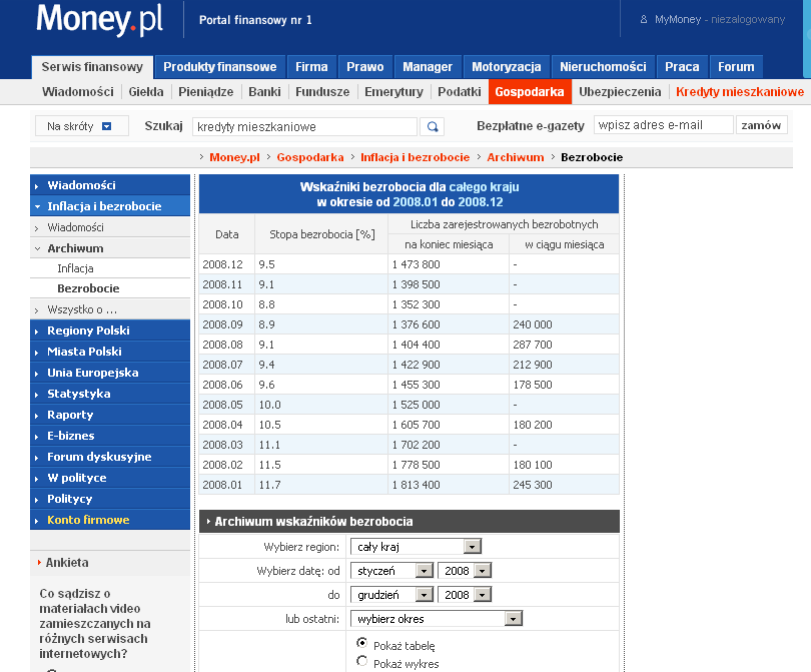Click the zamów button
Image resolution: width=811 pixels, height=672 pixels.
pyautogui.click(x=761, y=125)
